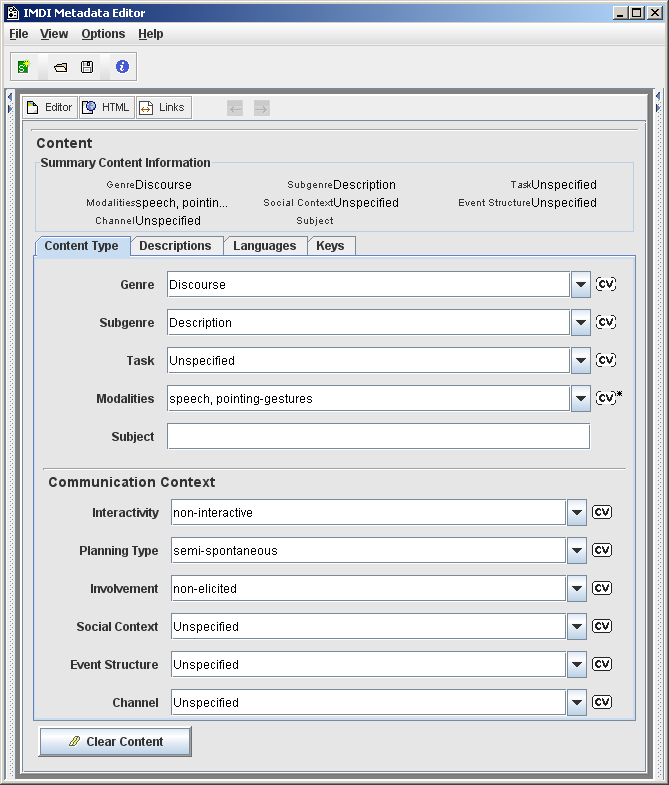Open the Subgenre dropdown list
Image resolution: width=669 pixels, height=785 pixels.
580,323
